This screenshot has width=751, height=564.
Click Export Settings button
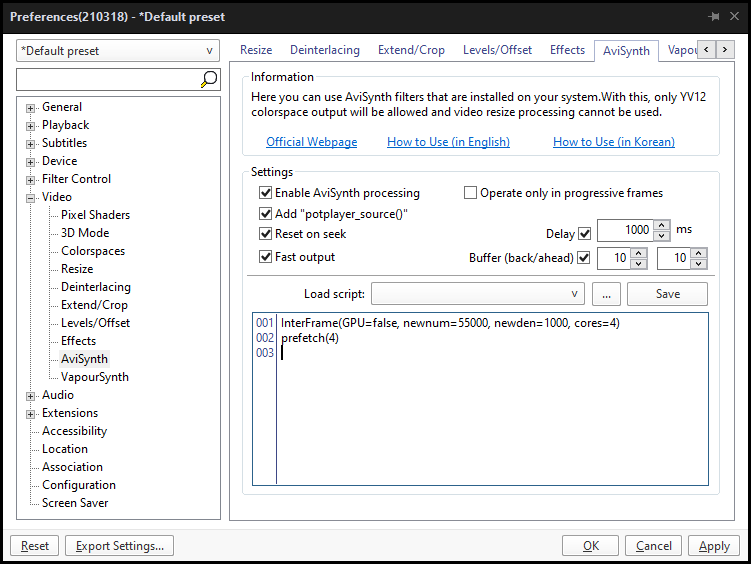[119, 546]
